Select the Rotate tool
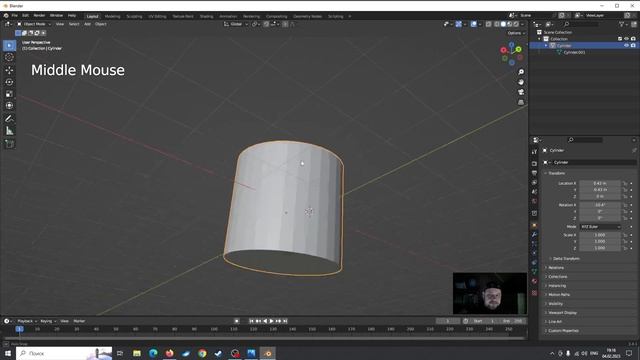 coord(9,82)
